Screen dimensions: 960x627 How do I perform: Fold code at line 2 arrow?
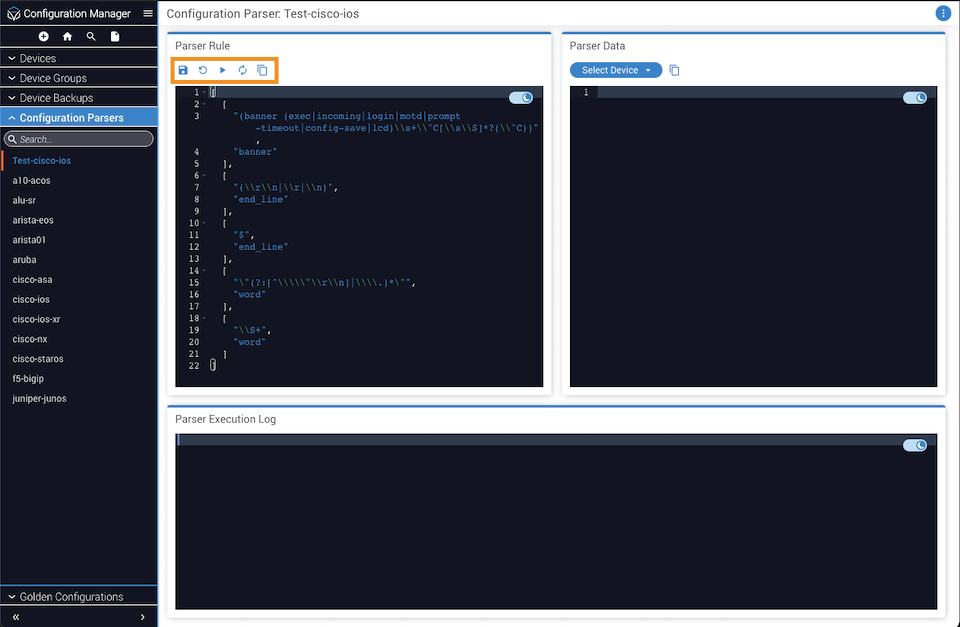coord(204,104)
